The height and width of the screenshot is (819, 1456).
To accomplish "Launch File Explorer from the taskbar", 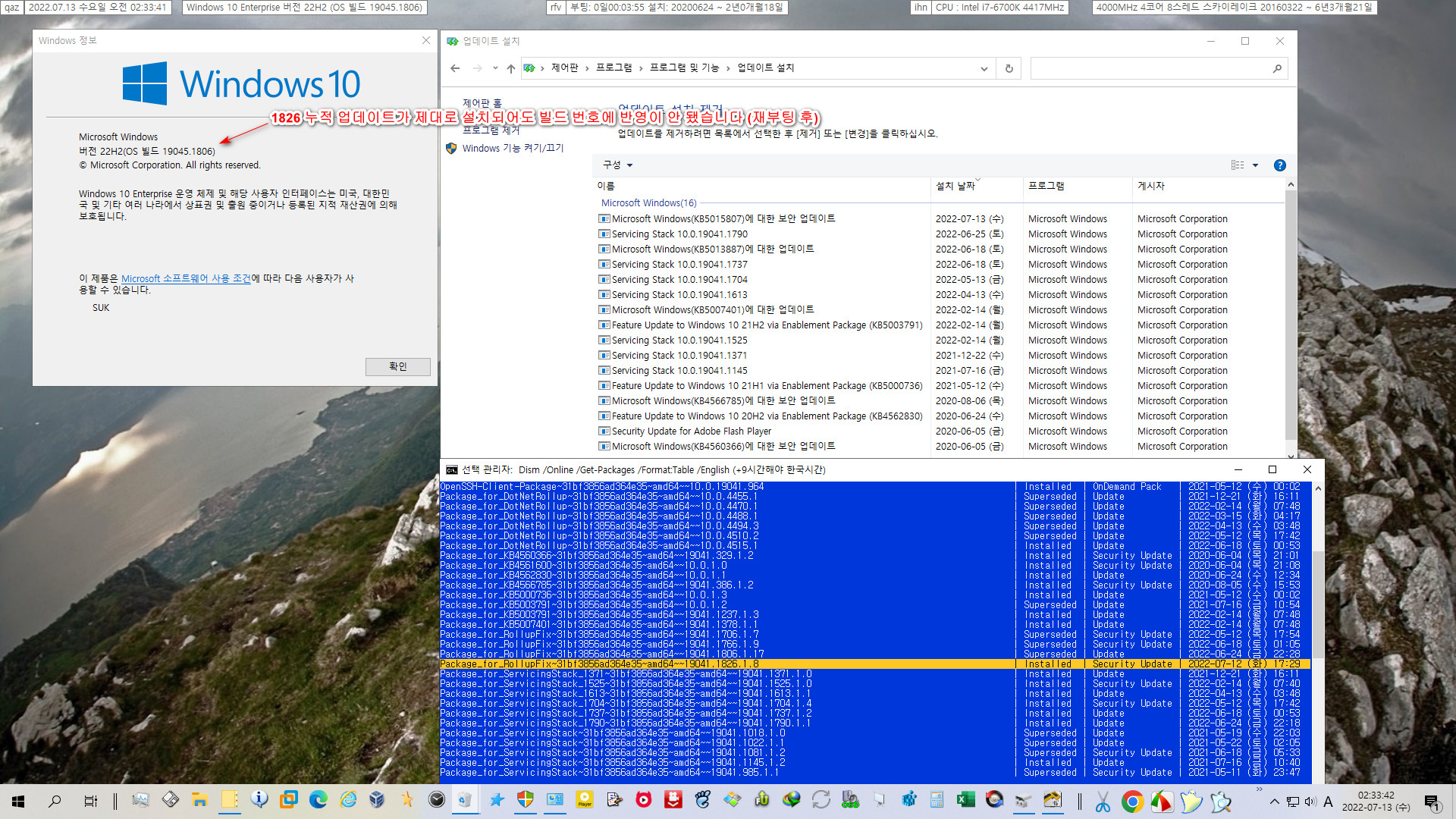I will point(199,800).
